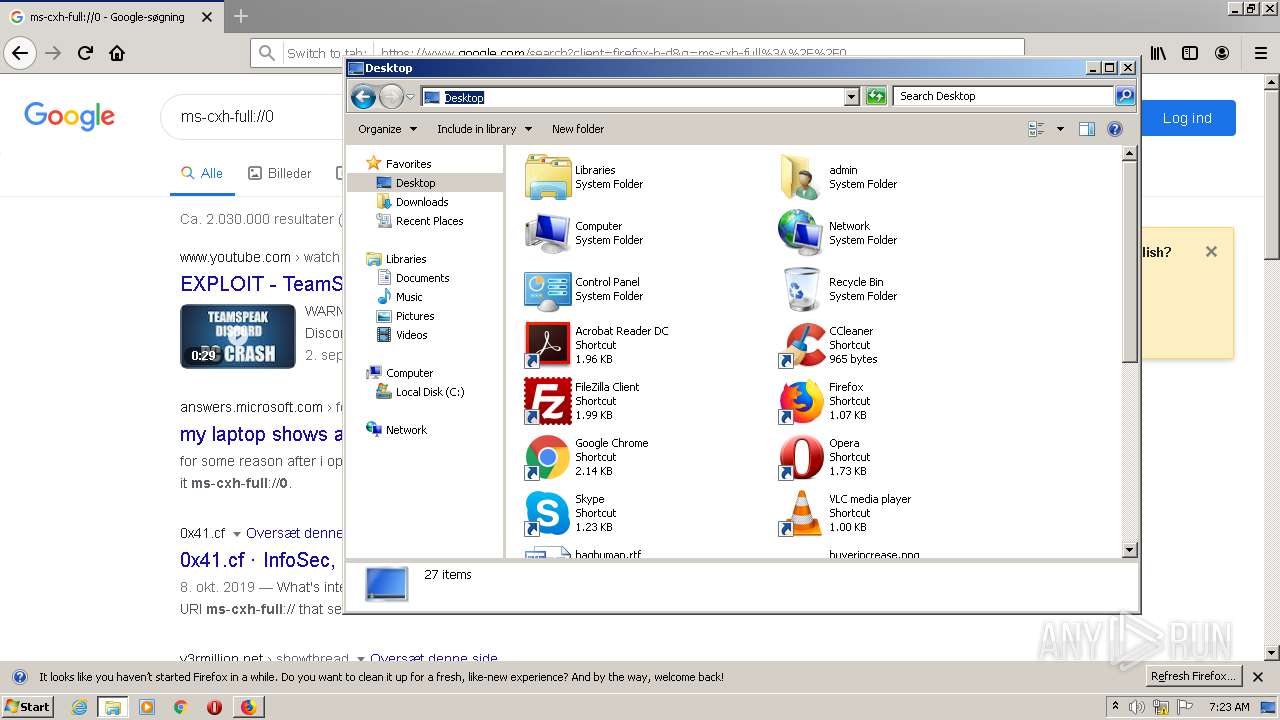This screenshot has height=720, width=1280.
Task: Click the Search Desktop magnifier icon
Action: tap(1125, 96)
